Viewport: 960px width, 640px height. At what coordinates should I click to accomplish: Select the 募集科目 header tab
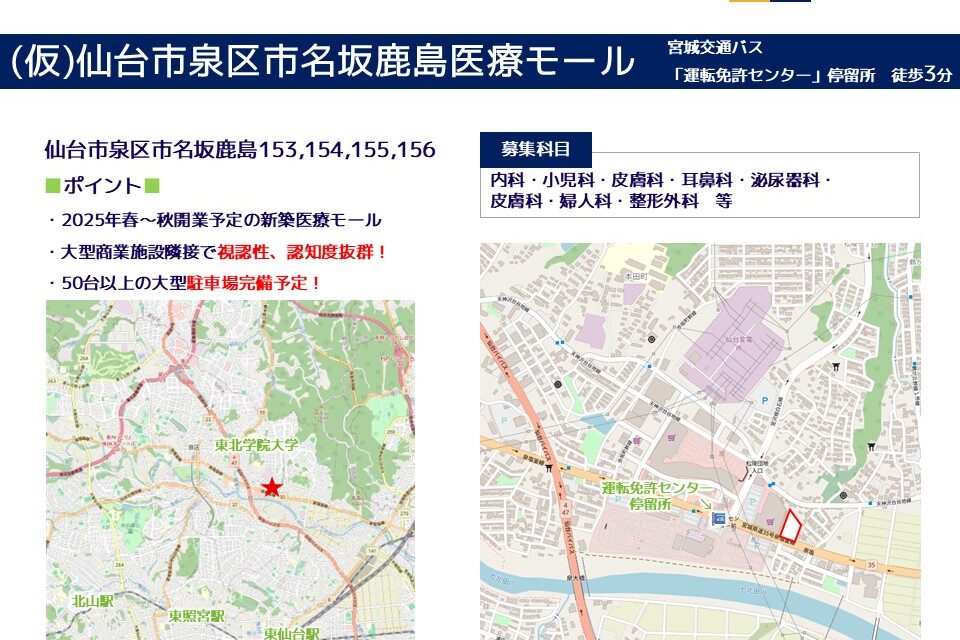536,150
